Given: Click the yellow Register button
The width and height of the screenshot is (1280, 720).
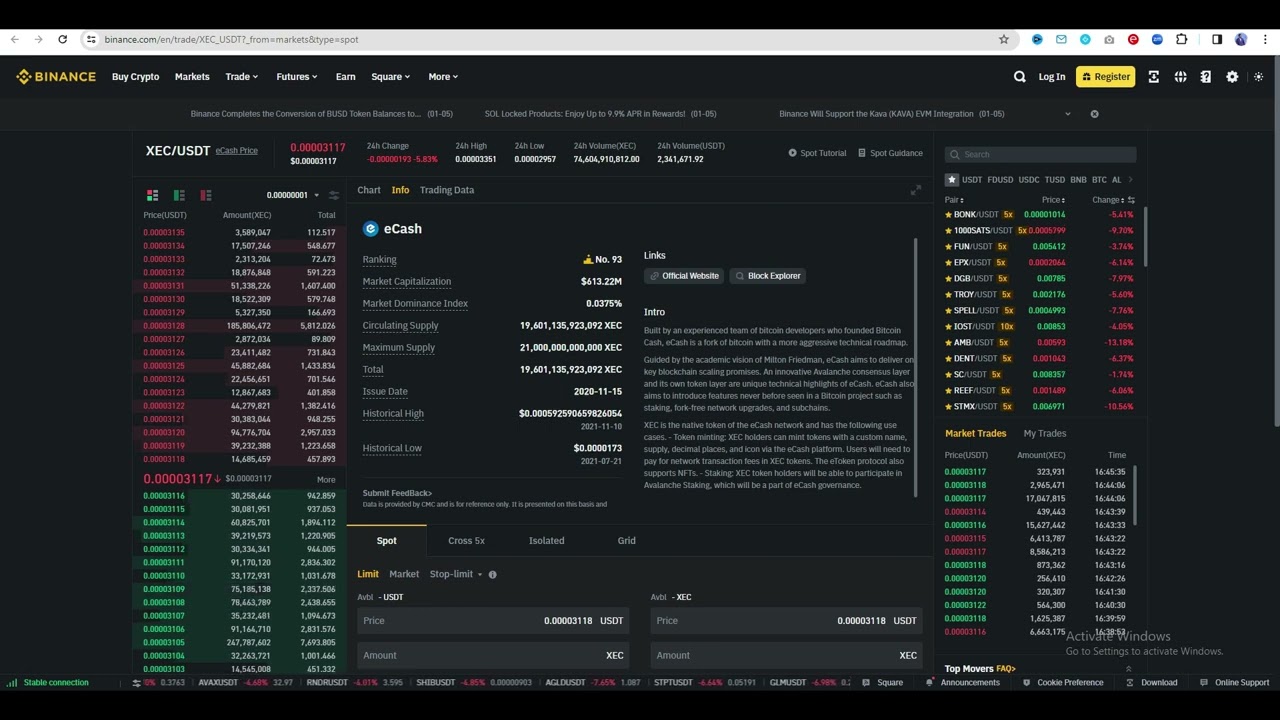Looking at the screenshot, I should [1105, 77].
